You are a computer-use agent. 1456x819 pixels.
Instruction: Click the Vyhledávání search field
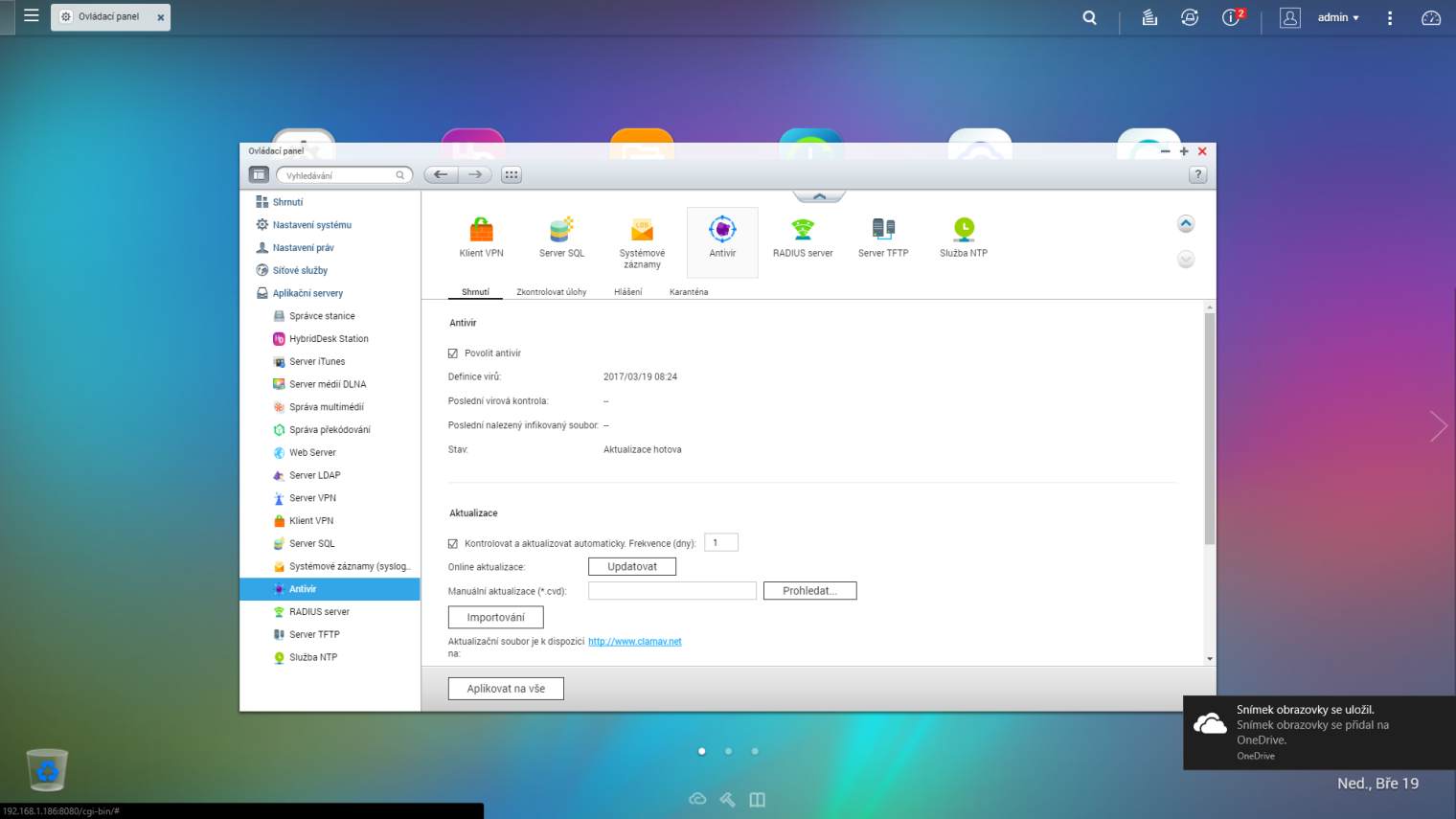[x=344, y=175]
